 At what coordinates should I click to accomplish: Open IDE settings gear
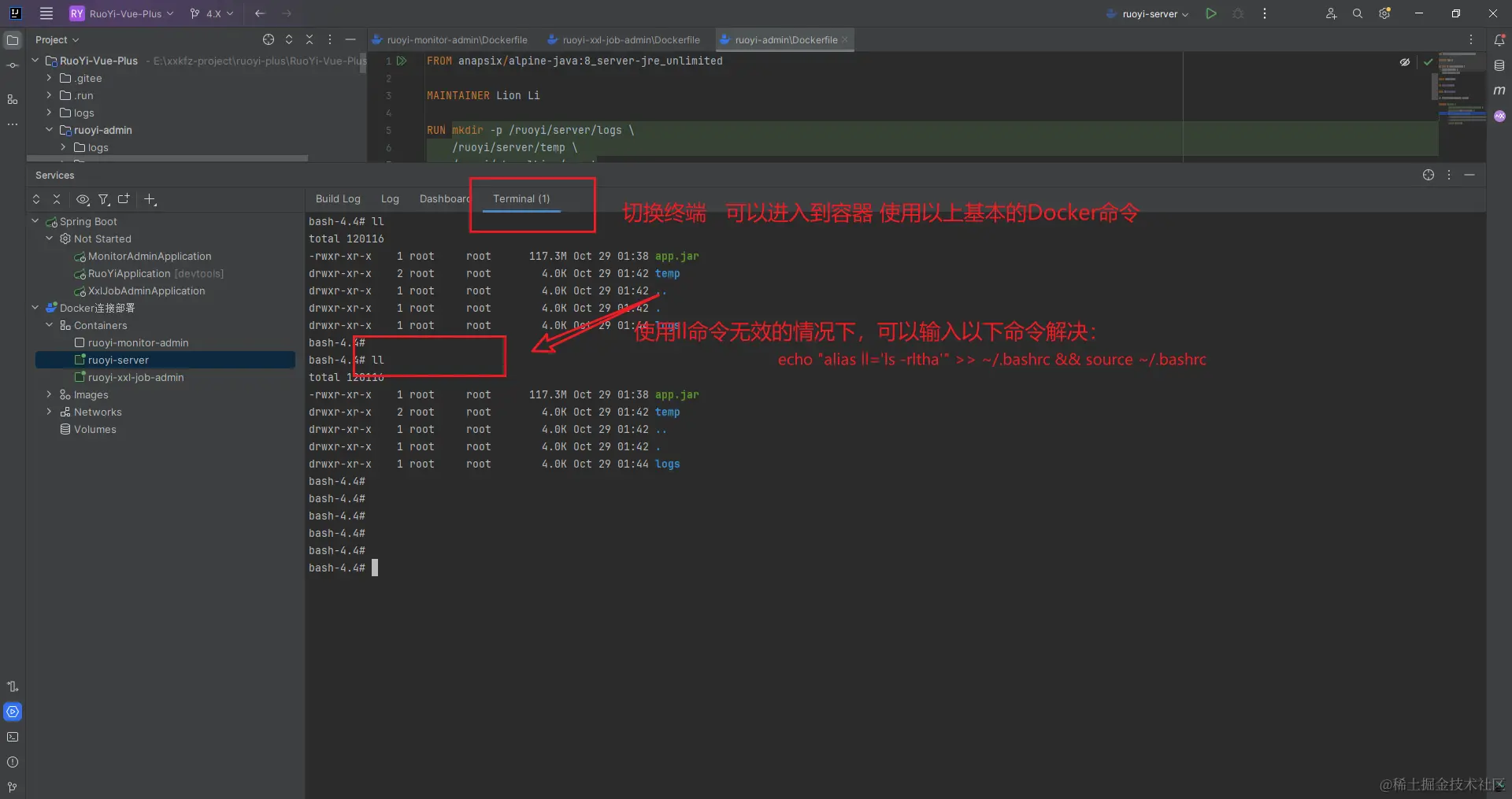(1384, 13)
